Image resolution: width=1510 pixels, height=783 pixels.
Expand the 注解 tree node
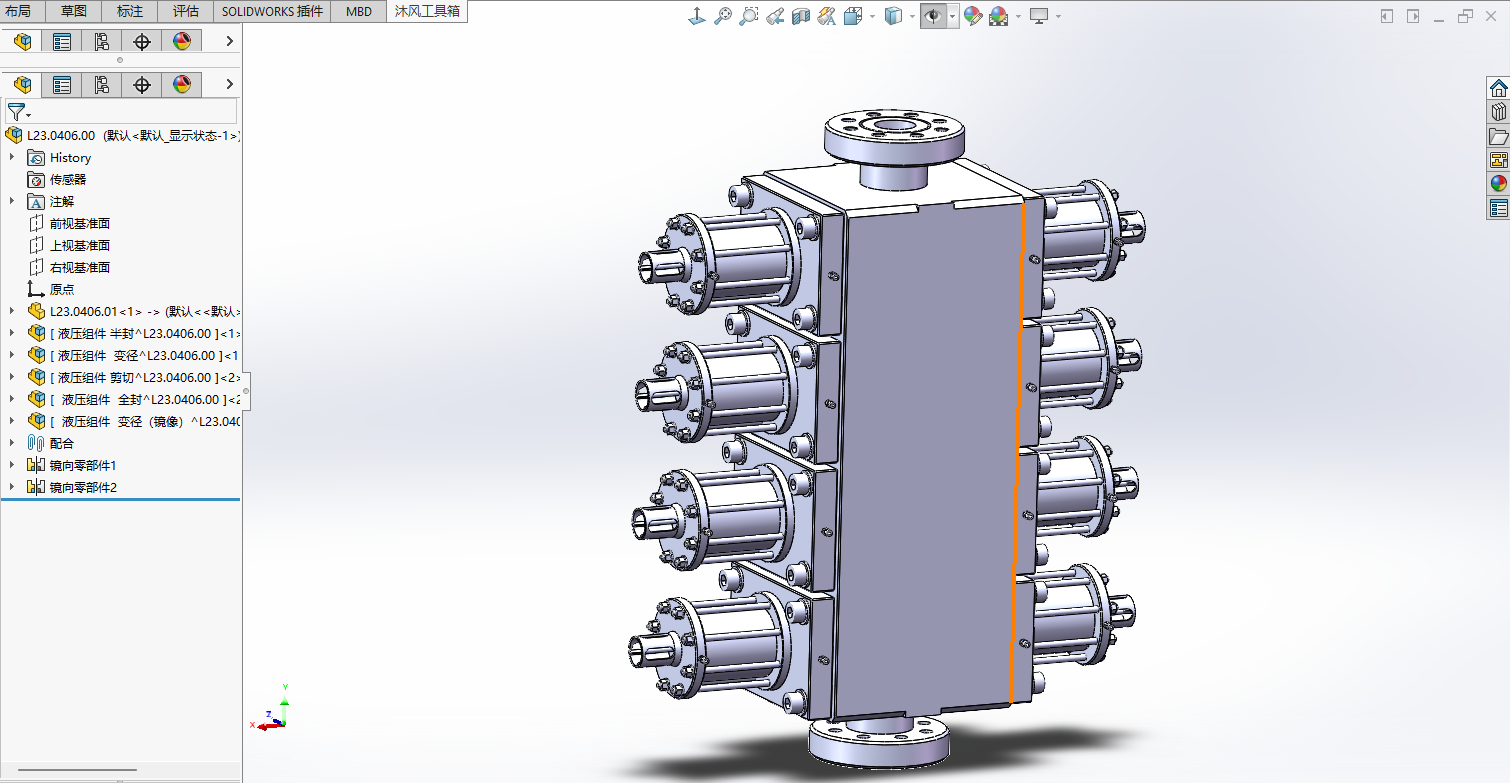point(12,201)
